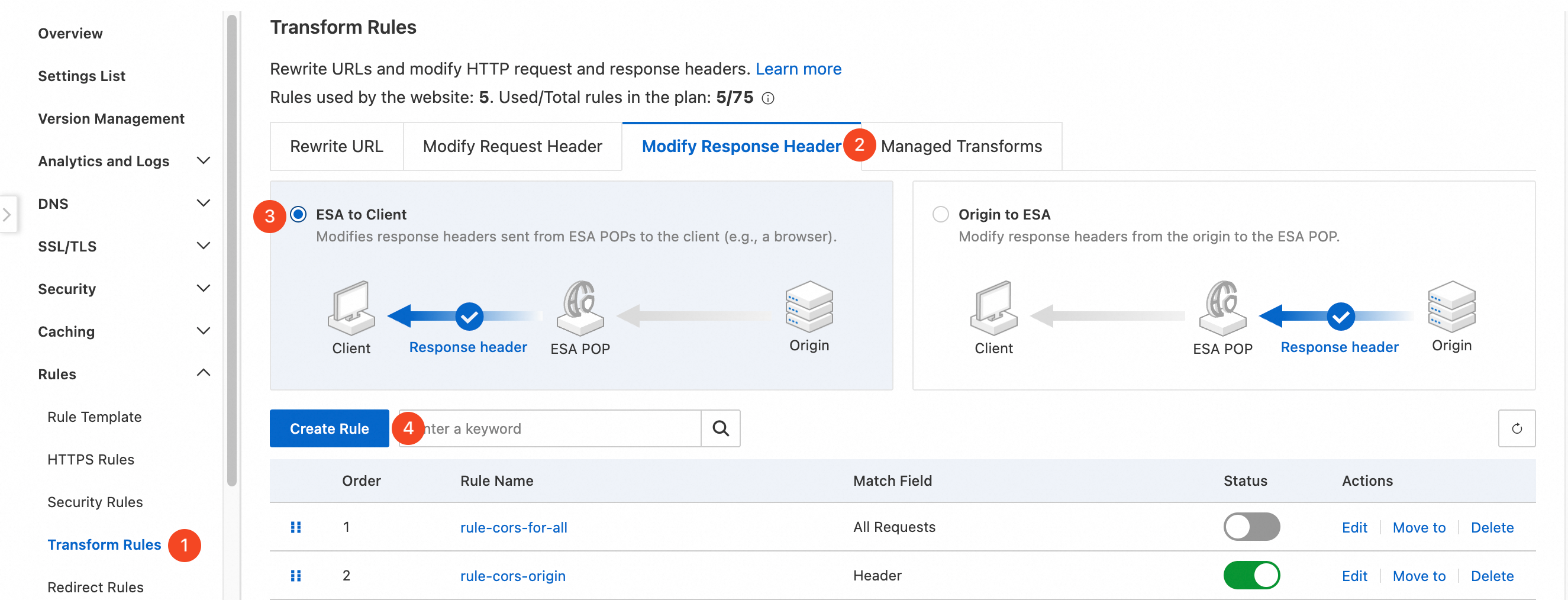Open the Learn more link
Image resolution: width=1568 pixels, height=600 pixels.
click(x=798, y=69)
